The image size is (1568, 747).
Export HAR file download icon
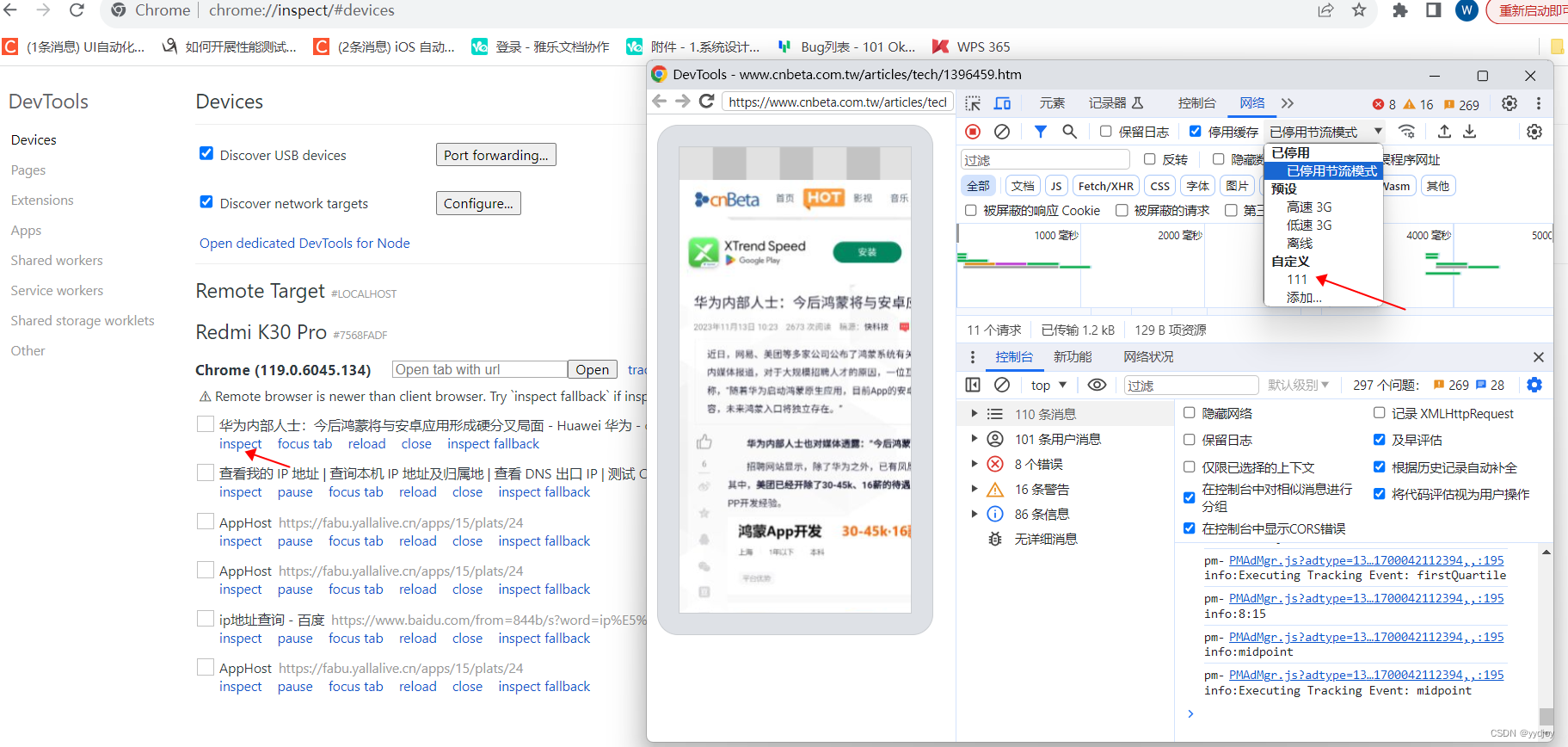(x=1470, y=132)
